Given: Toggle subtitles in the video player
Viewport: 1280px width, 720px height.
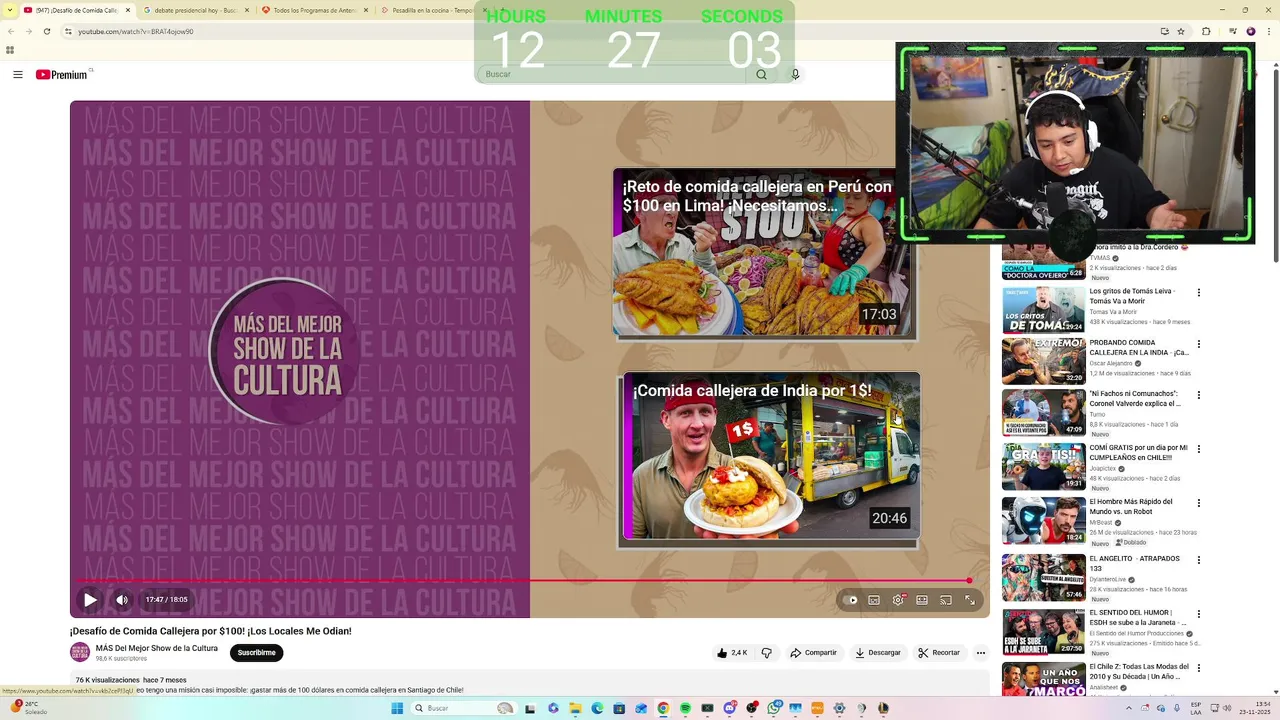Looking at the screenshot, I should 874,600.
